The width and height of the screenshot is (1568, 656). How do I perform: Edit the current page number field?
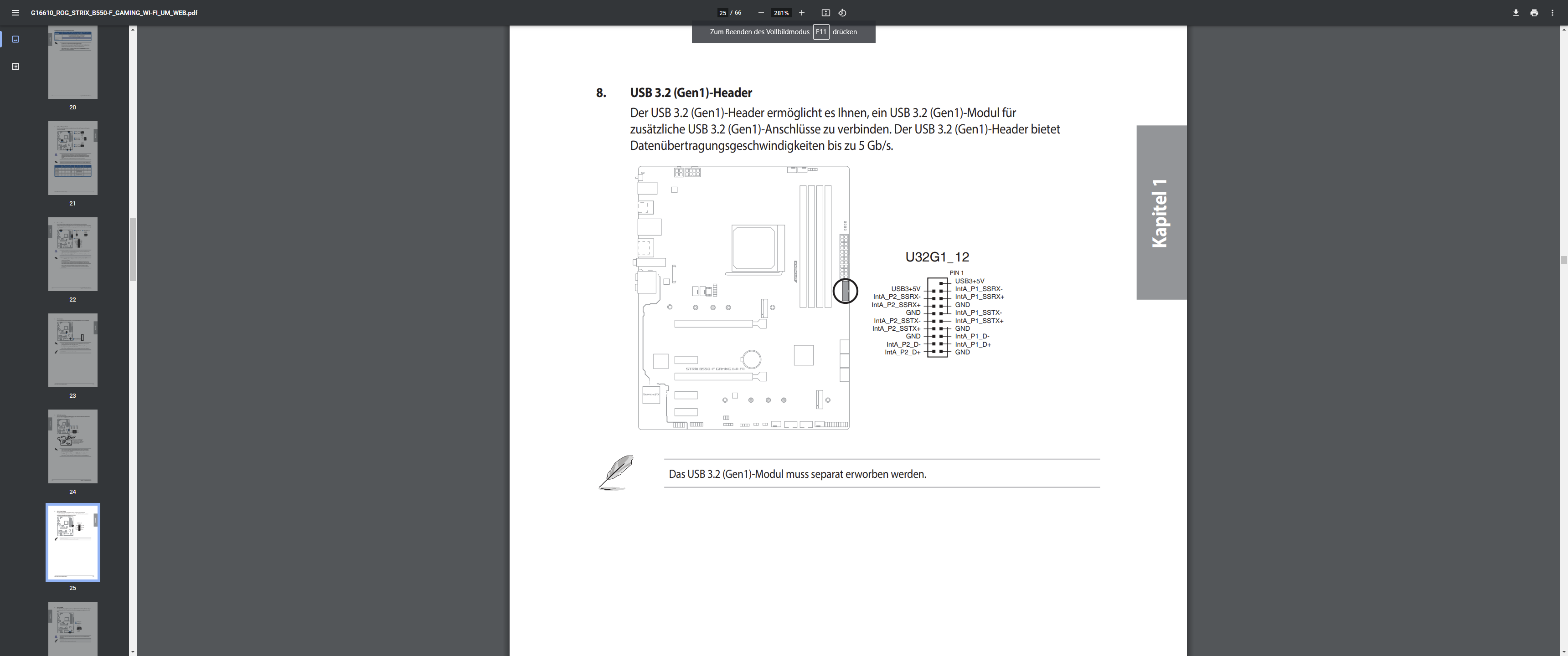pos(722,13)
